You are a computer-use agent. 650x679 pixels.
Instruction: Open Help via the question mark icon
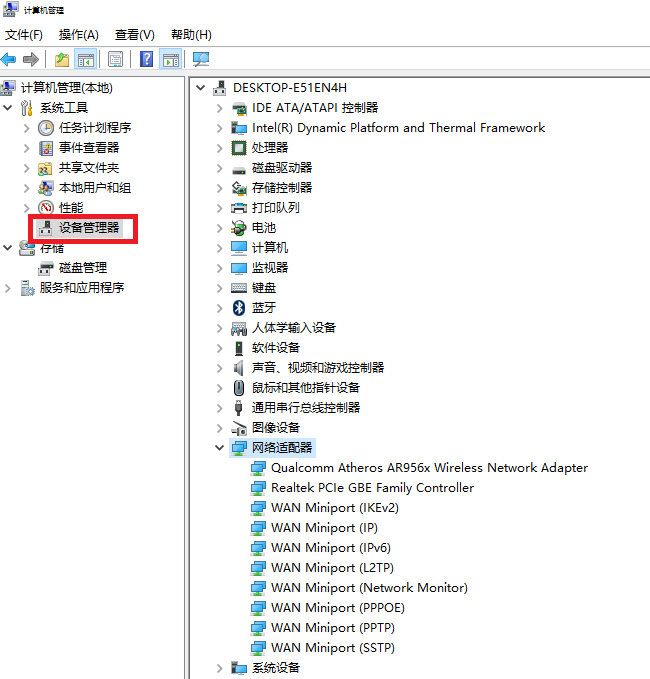(146, 59)
